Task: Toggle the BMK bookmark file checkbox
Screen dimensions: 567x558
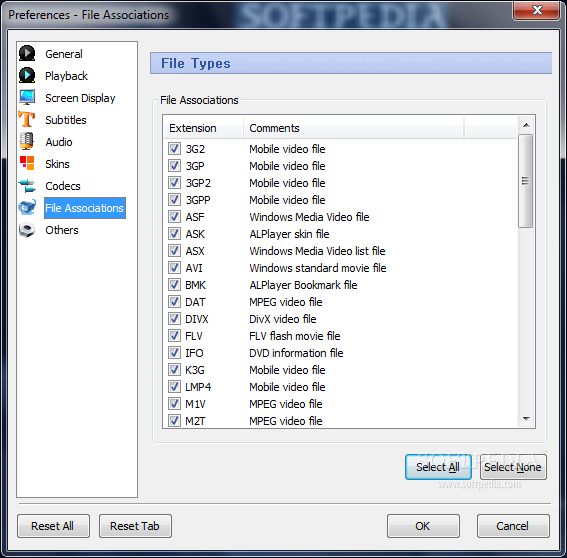Action: 174,285
